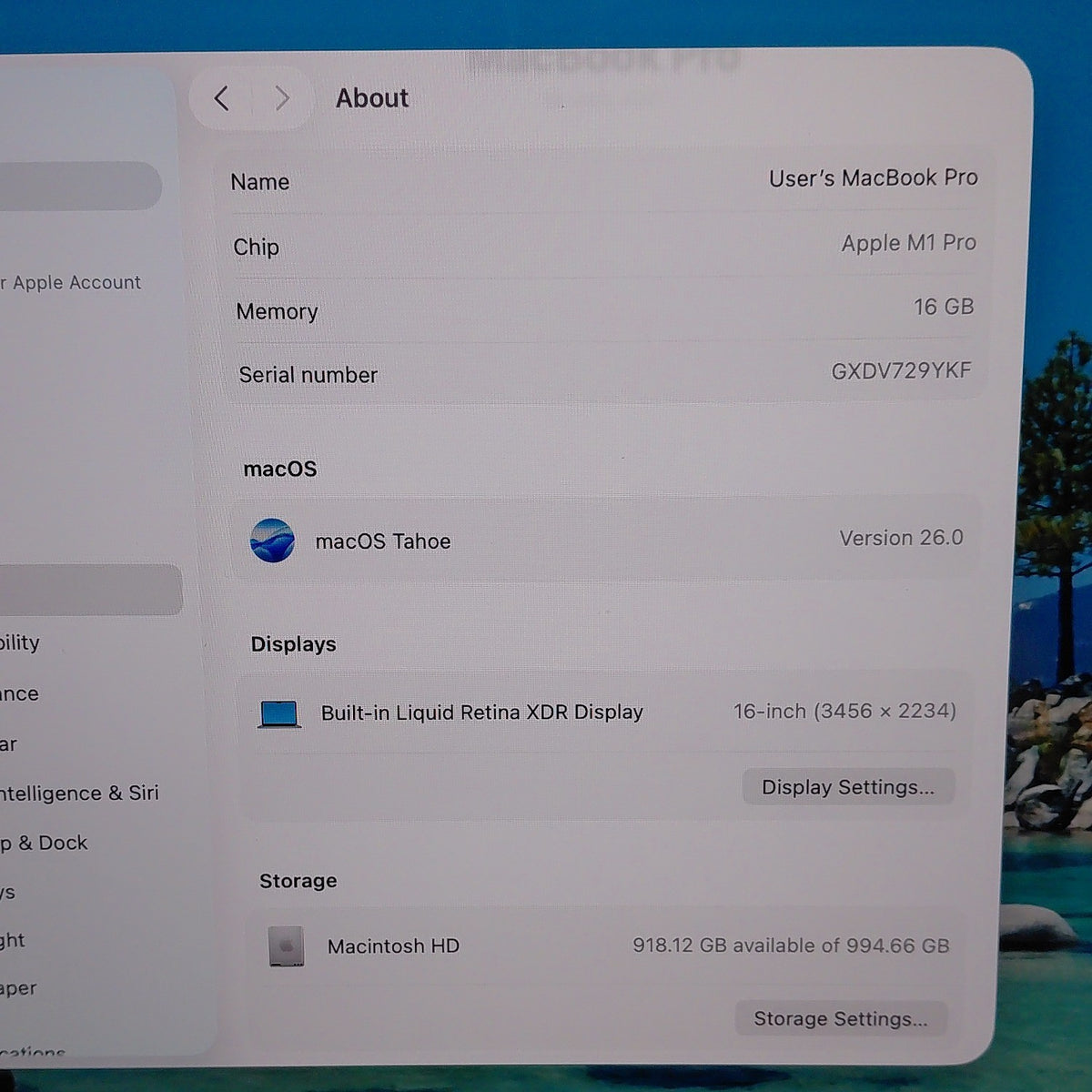Click the Version 26.0 text
Image resolution: width=1092 pixels, height=1092 pixels.
(901, 539)
